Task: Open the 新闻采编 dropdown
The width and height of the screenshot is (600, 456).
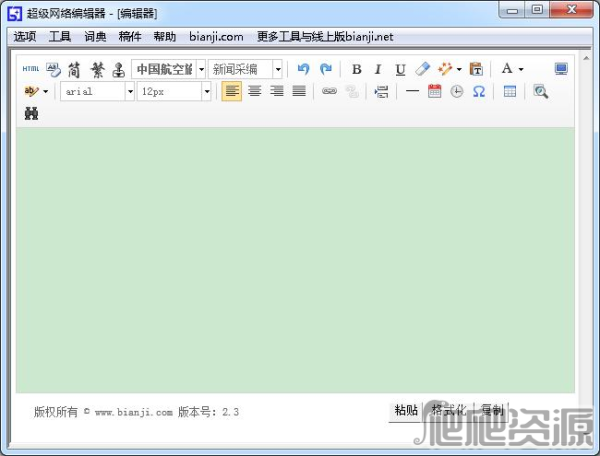Action: point(278,69)
